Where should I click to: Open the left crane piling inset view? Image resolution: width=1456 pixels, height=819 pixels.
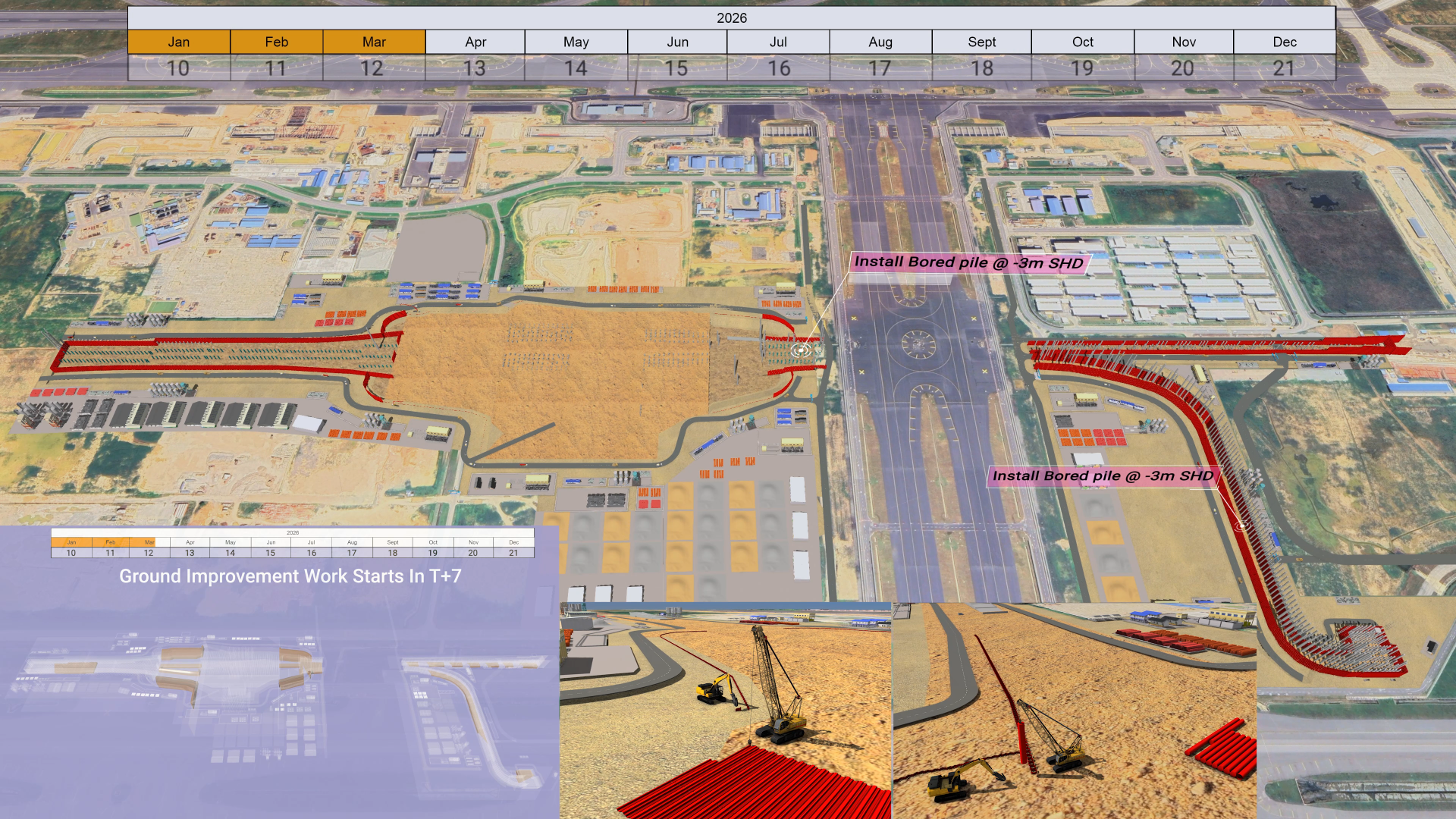725,711
